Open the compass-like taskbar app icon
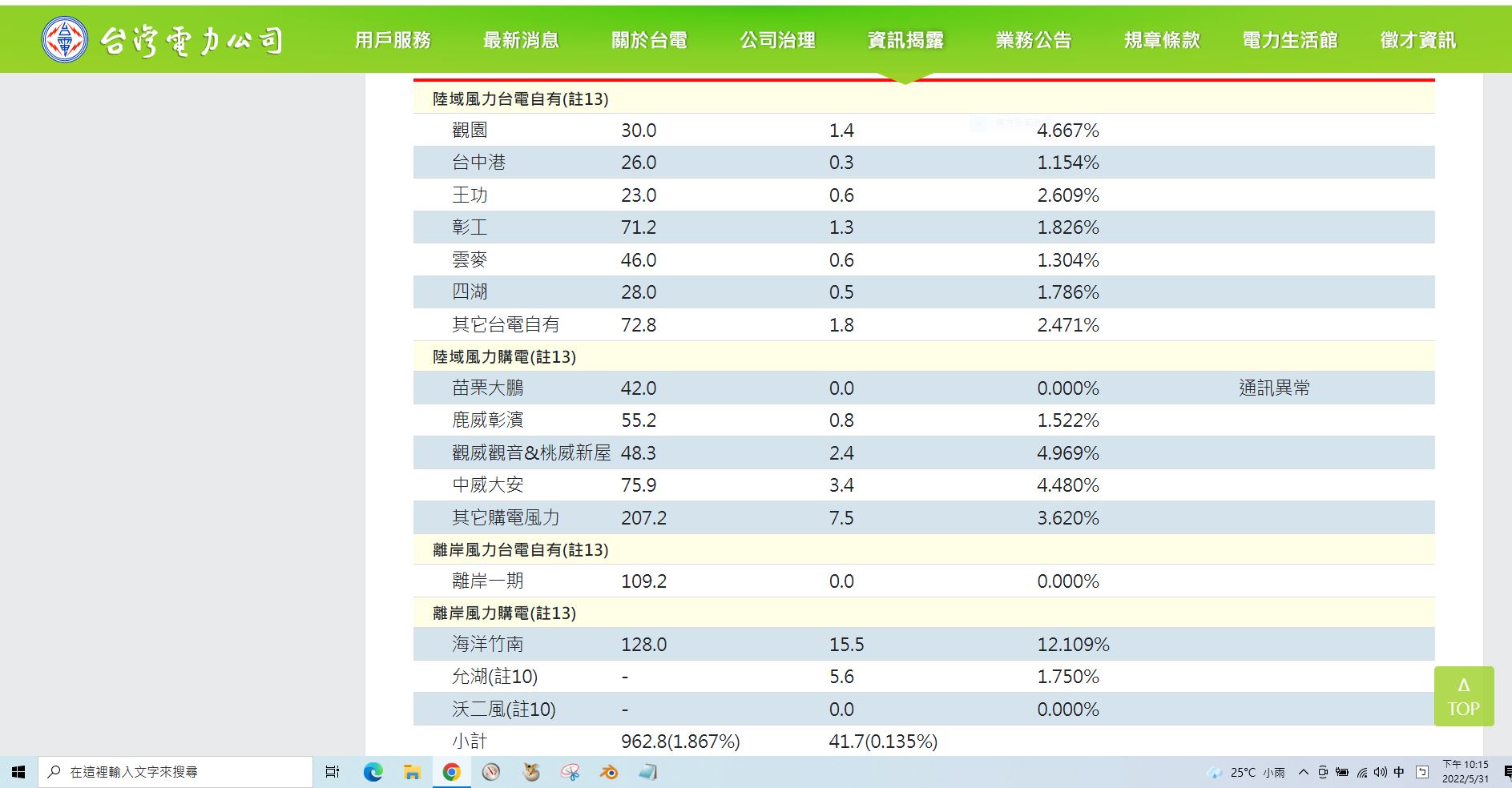The image size is (1512, 788). tap(491, 772)
